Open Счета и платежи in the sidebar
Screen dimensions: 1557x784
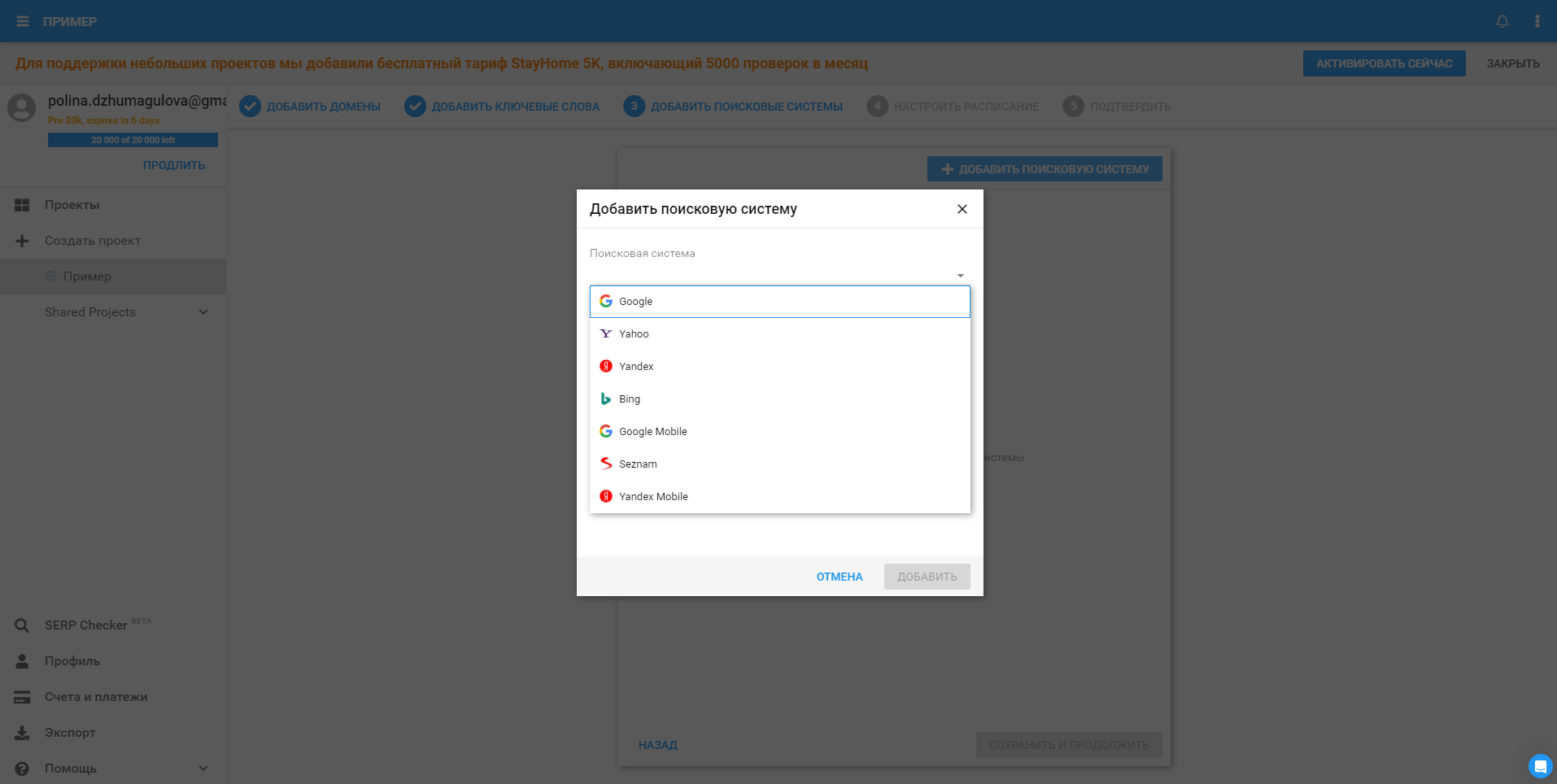click(x=113, y=697)
